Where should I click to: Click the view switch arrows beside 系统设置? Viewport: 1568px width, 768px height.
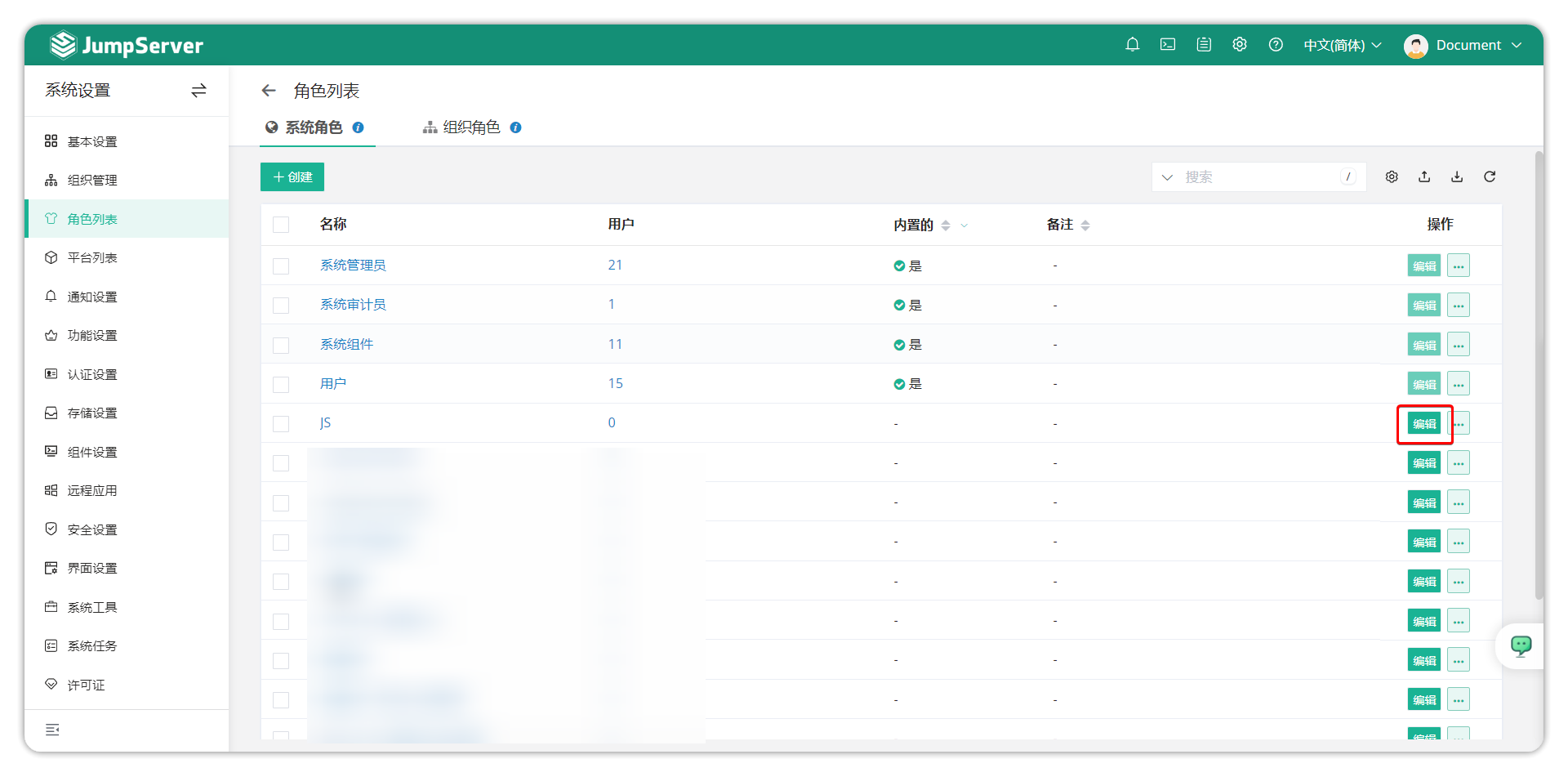pyautogui.click(x=198, y=91)
